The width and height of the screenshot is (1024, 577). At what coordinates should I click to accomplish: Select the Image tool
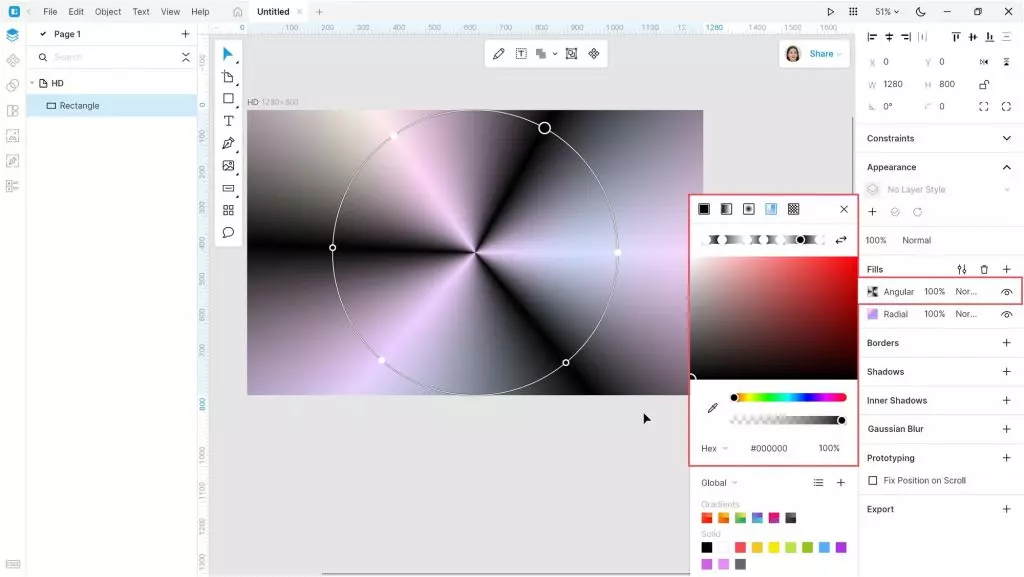[x=228, y=166]
